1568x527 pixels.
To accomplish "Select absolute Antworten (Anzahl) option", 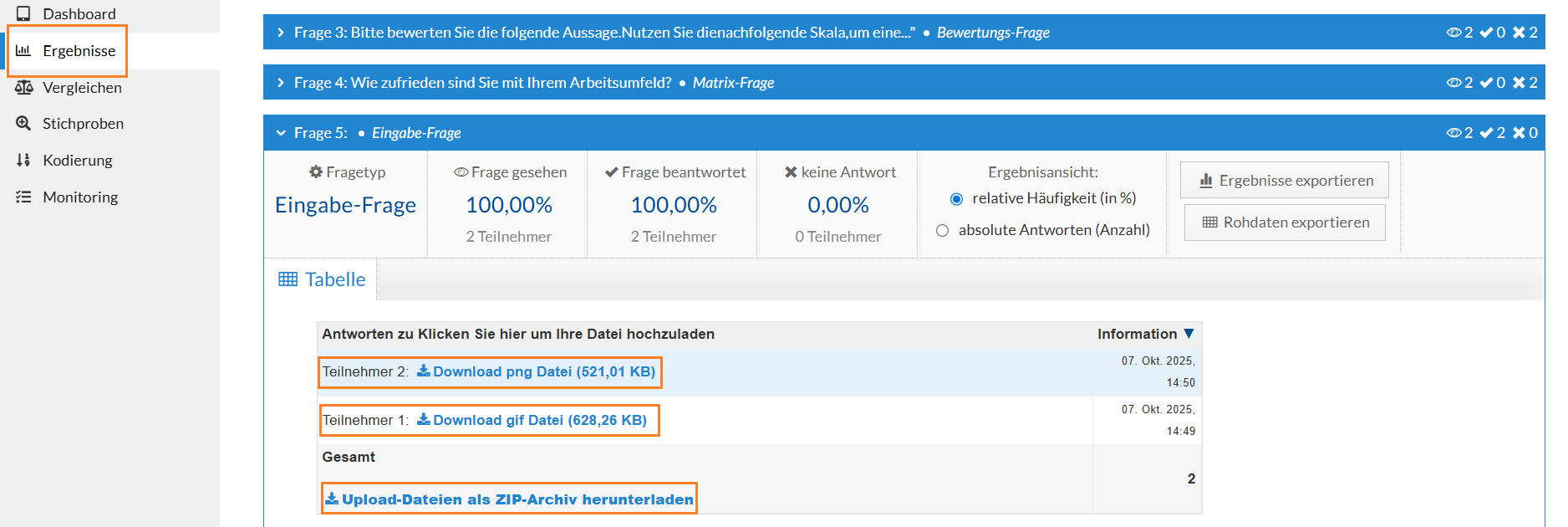I will [943, 231].
